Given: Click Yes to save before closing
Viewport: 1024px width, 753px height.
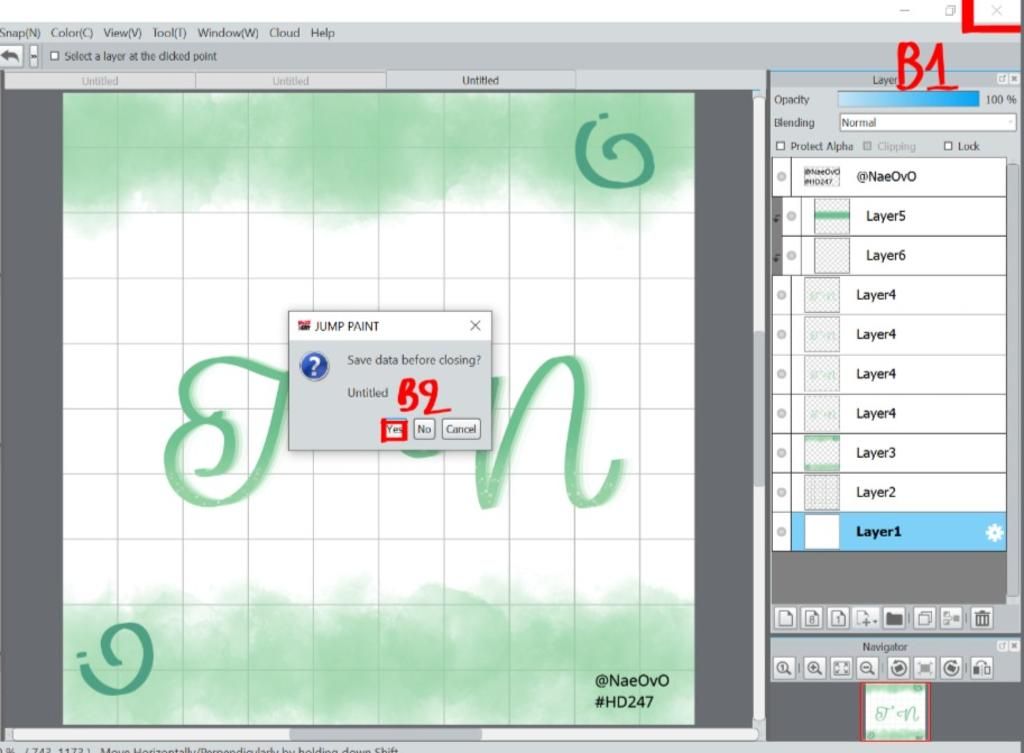Looking at the screenshot, I should click(394, 429).
